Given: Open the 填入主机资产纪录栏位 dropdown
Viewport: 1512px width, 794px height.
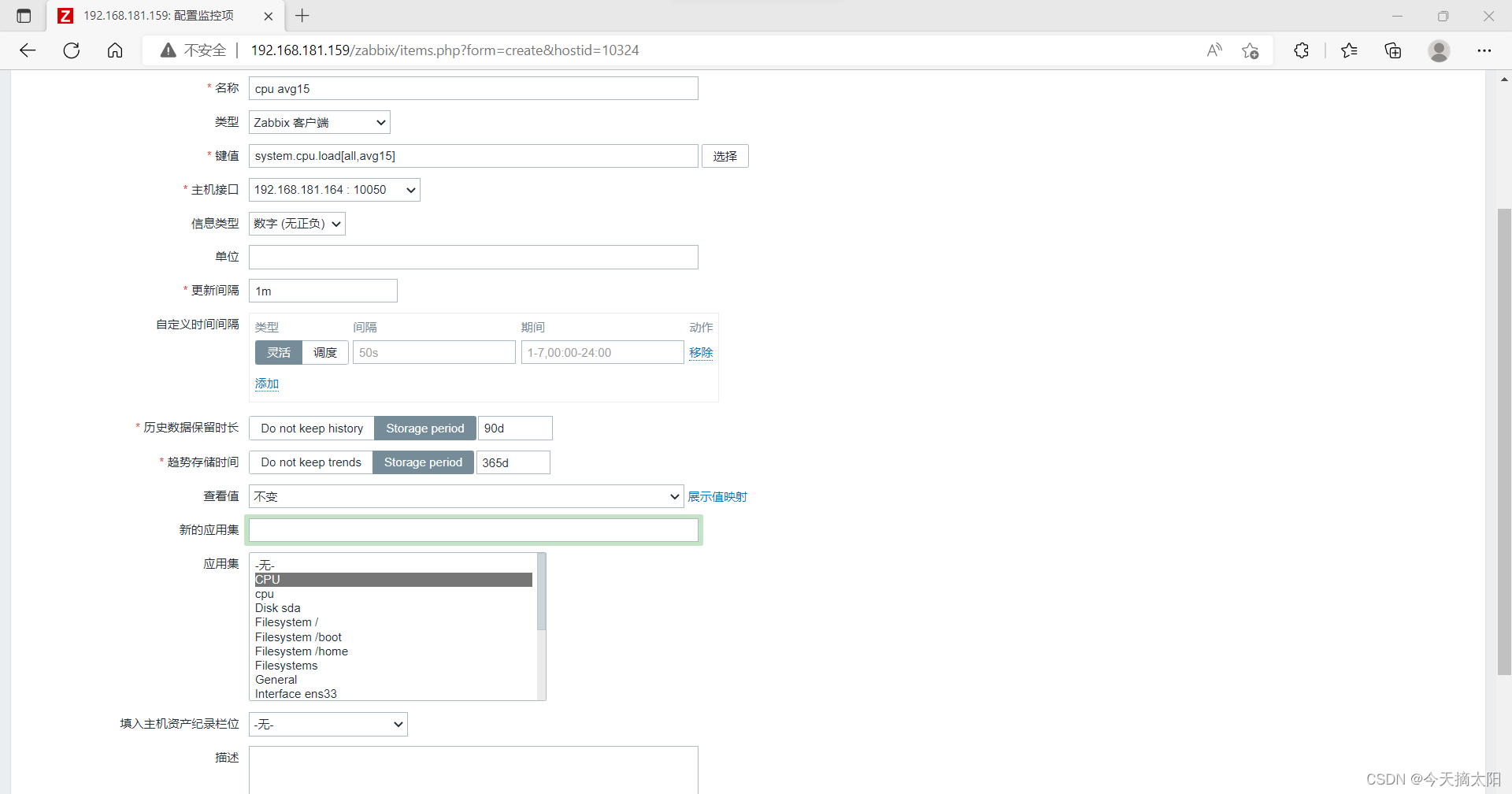Looking at the screenshot, I should click(328, 724).
